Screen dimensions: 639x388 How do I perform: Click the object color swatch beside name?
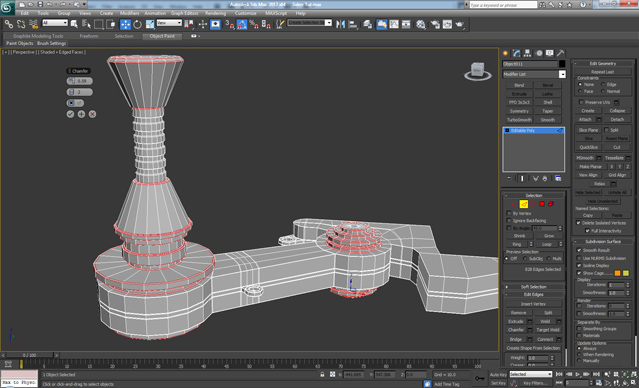pos(562,64)
